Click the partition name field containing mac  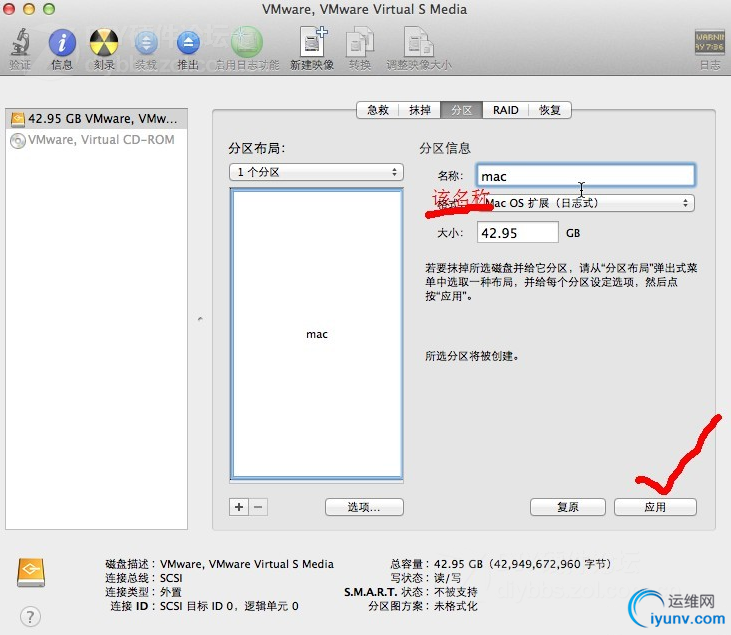pyautogui.click(x=586, y=176)
